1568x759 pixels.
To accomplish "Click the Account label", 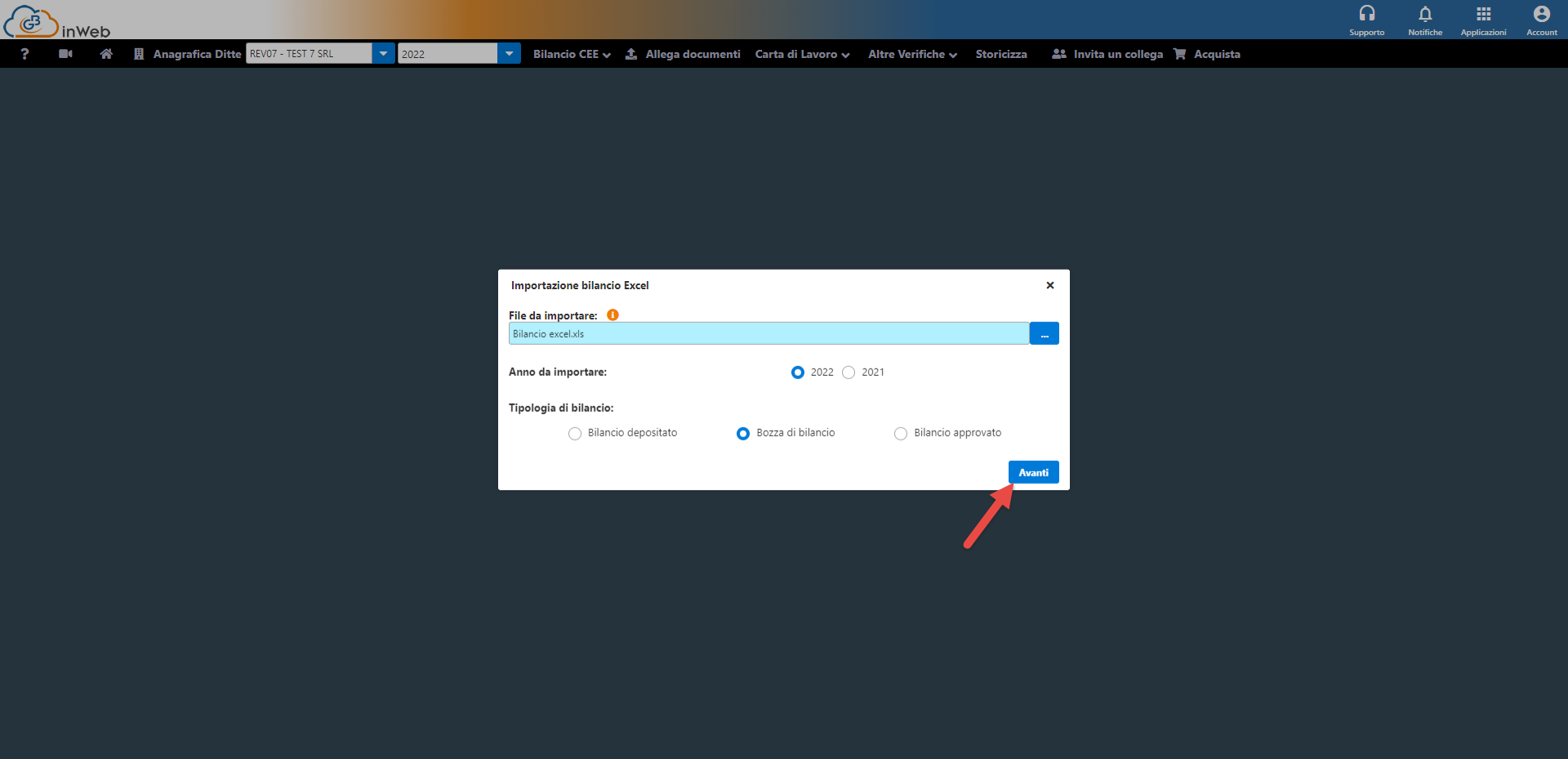I will [x=1542, y=33].
